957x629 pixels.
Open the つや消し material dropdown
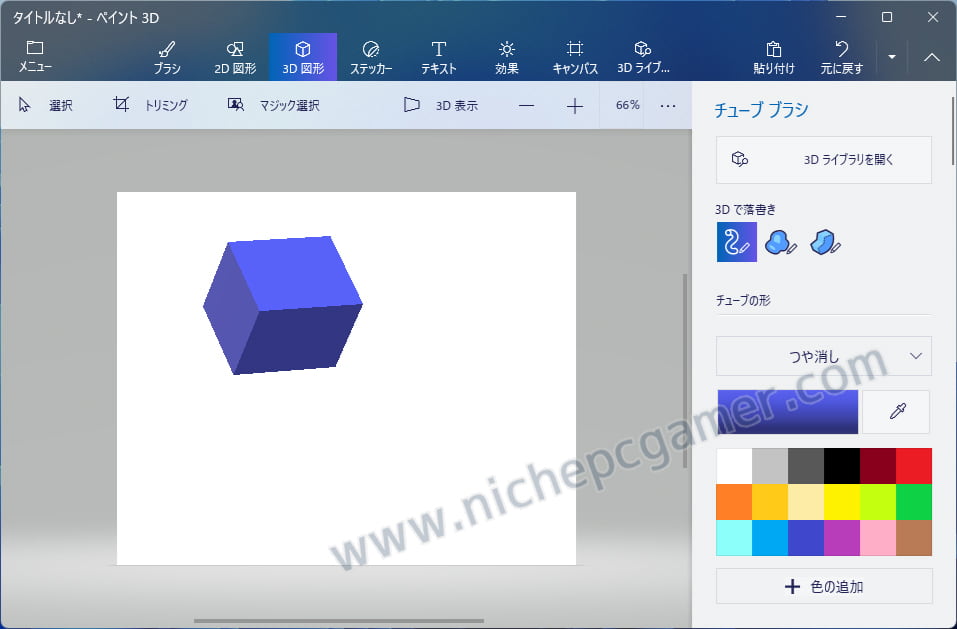(x=823, y=356)
